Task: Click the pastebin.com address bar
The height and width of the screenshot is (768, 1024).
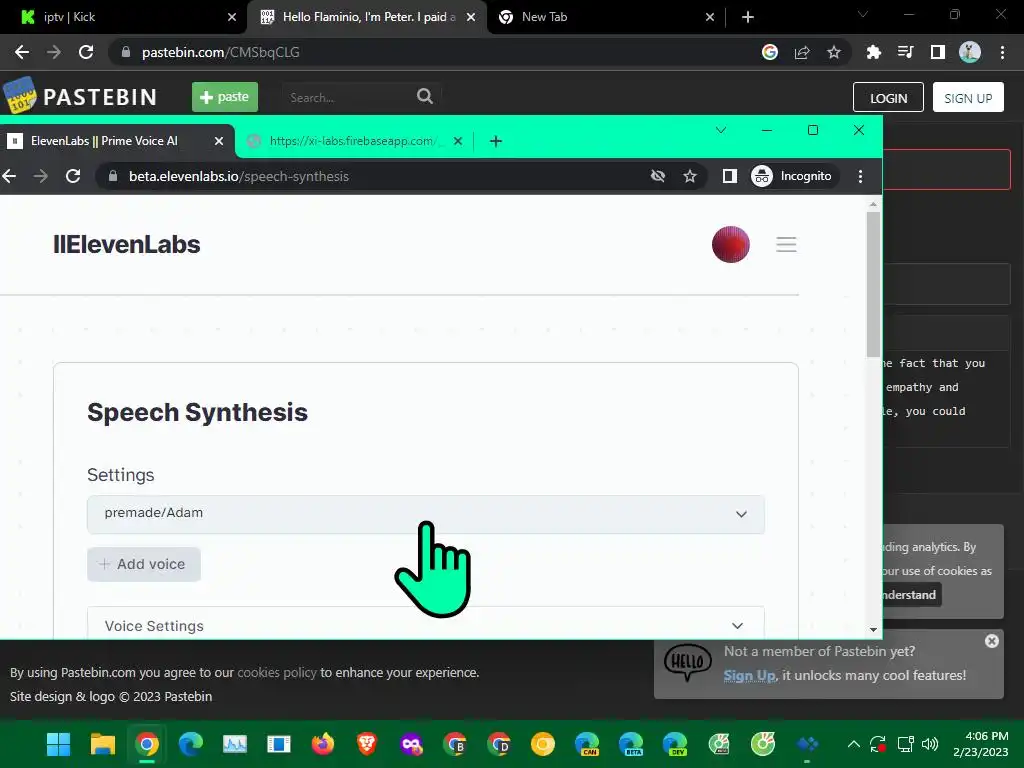Action: (431, 52)
